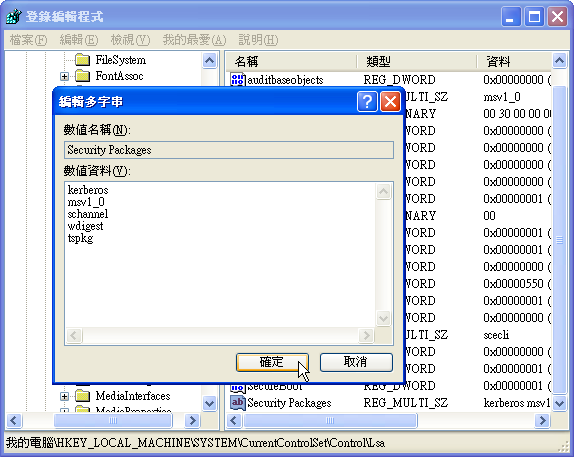This screenshot has height=457, width=574.
Task: Click the tree pane scroll up arrow
Action: click(209, 60)
